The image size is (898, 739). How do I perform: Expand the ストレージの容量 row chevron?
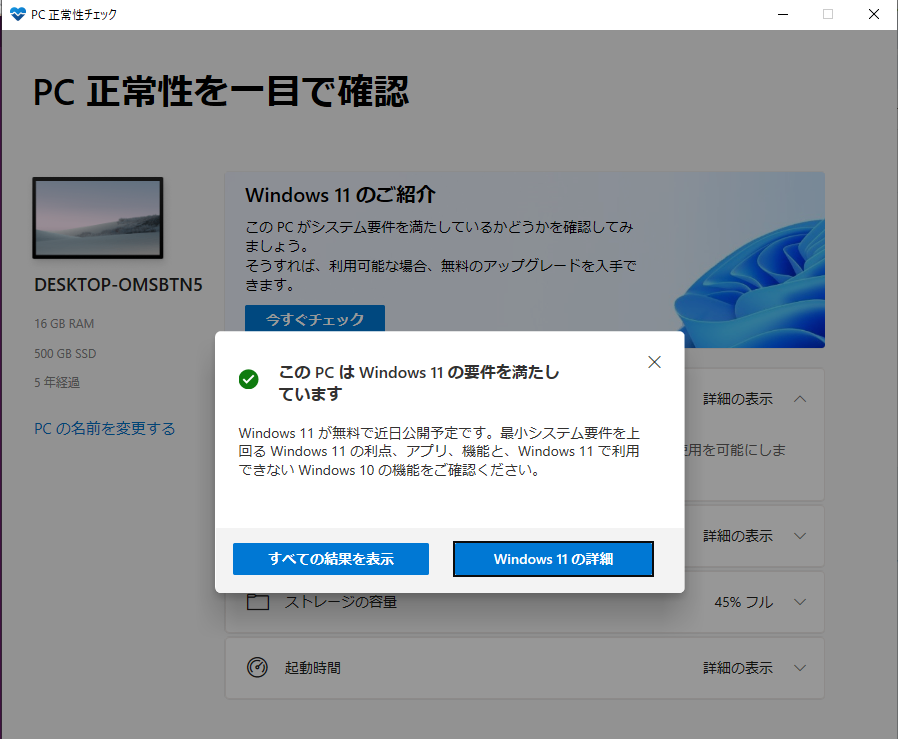pos(800,602)
